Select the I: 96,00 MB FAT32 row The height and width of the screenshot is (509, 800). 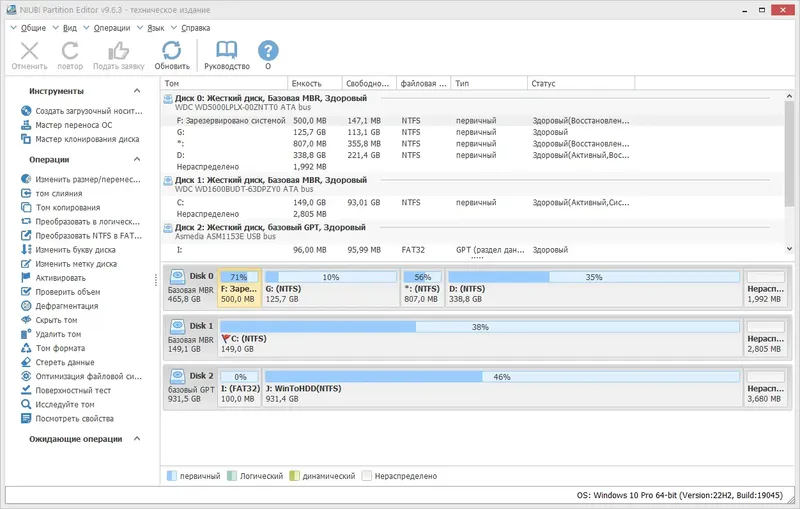click(x=473, y=250)
